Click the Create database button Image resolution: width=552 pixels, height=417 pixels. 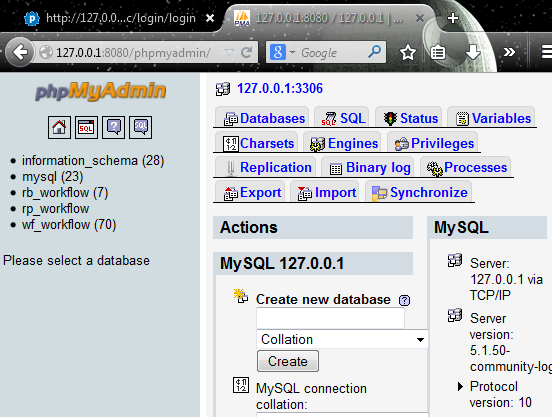pyautogui.click(x=288, y=361)
